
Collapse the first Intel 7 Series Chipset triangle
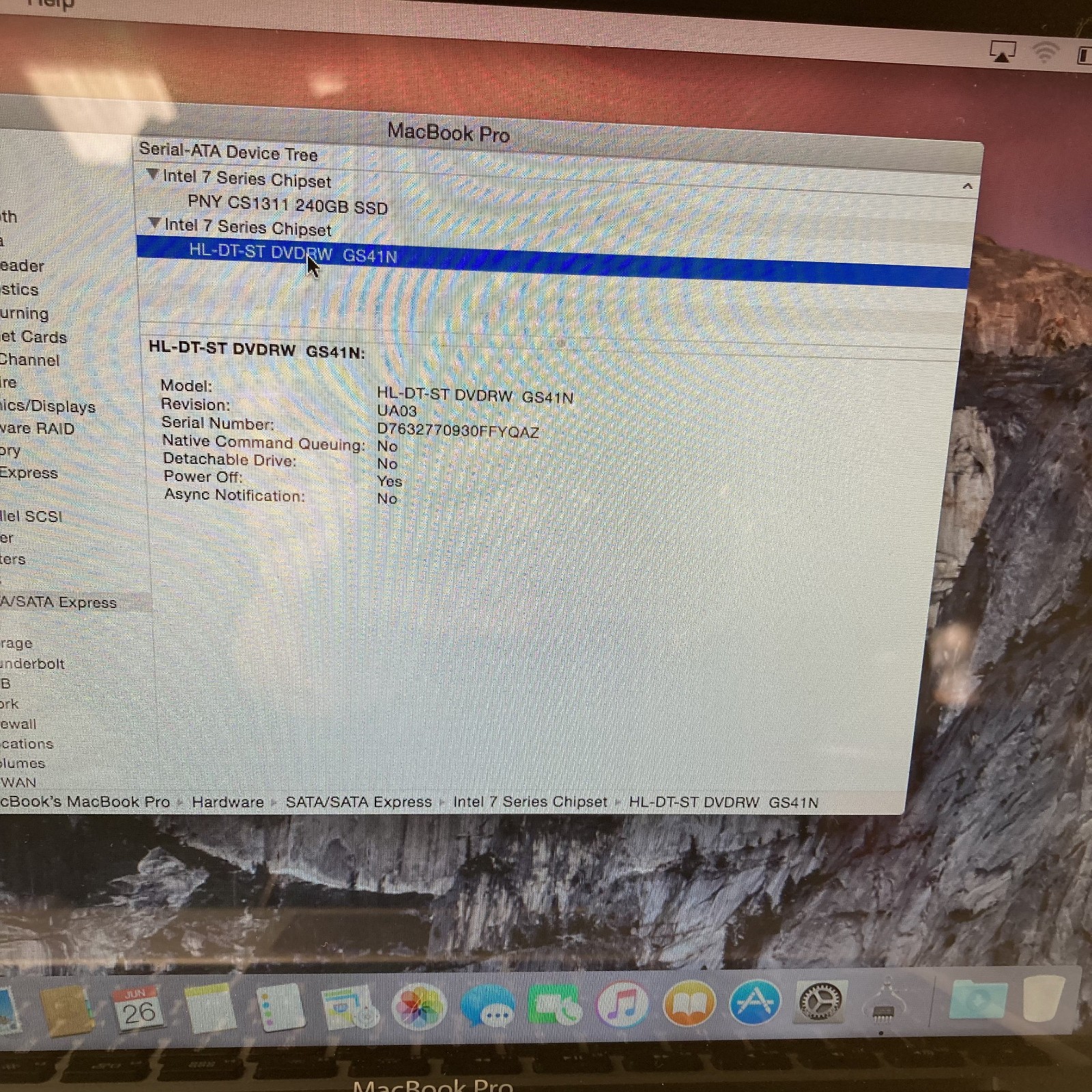point(153,175)
